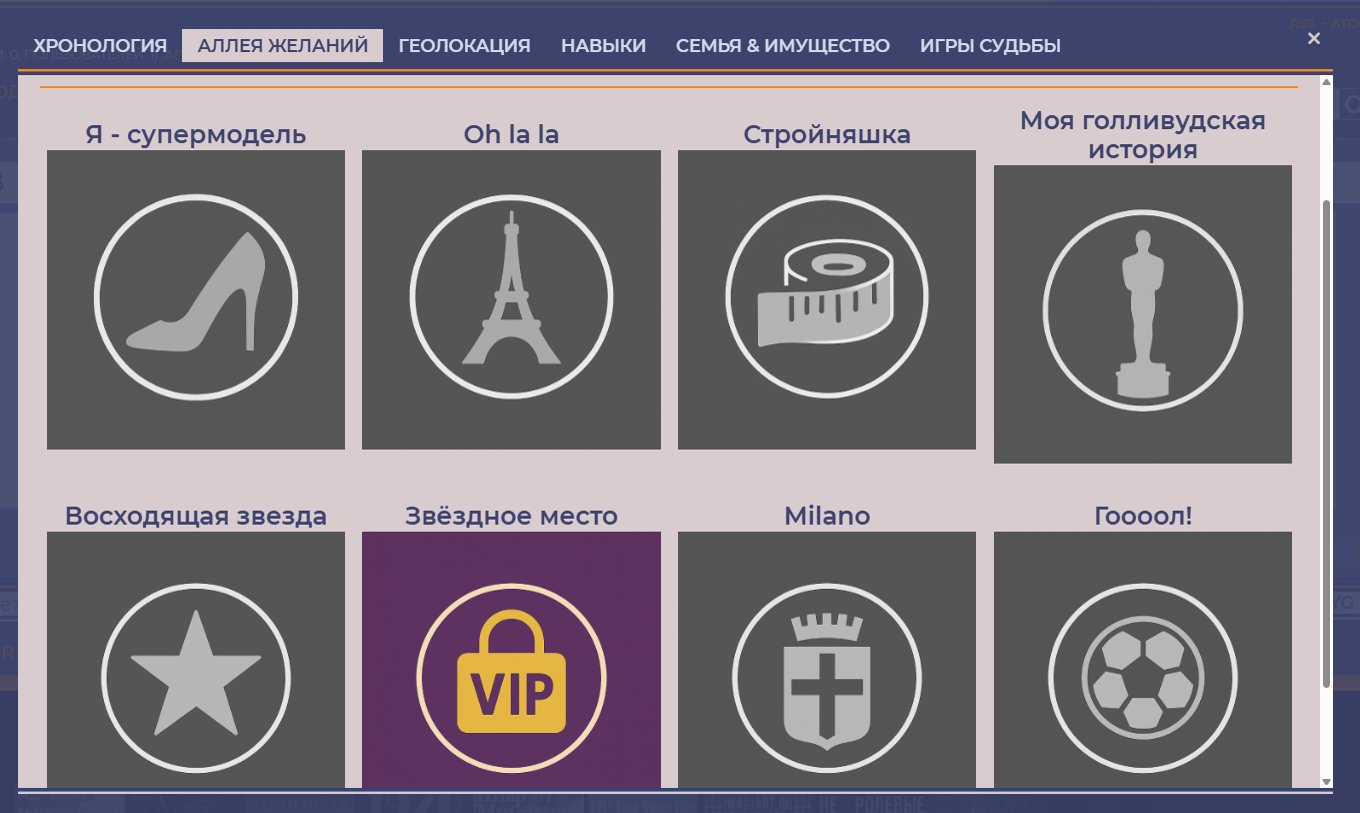1360x813 pixels.
Task: Click the Я - супермодель achievement title
Action: coord(195,134)
